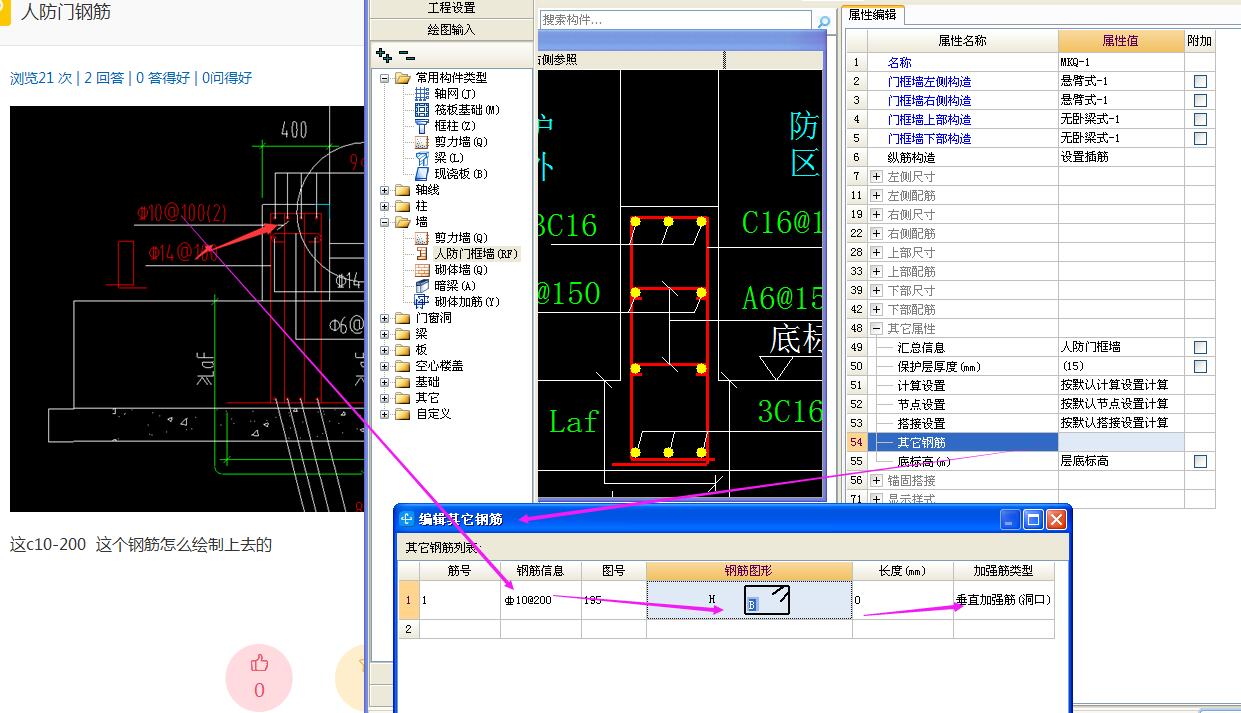Collapse the 其它属性 property group
This screenshot has height=713, width=1241.
click(x=876, y=328)
